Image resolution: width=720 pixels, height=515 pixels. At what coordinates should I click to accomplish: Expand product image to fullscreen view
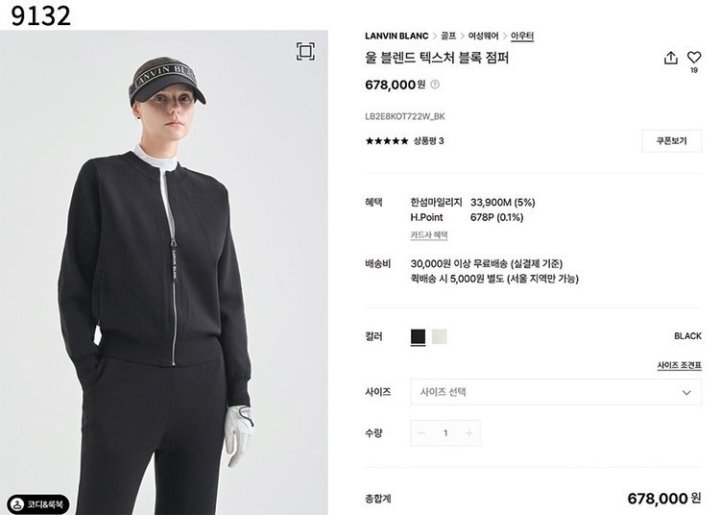305,51
